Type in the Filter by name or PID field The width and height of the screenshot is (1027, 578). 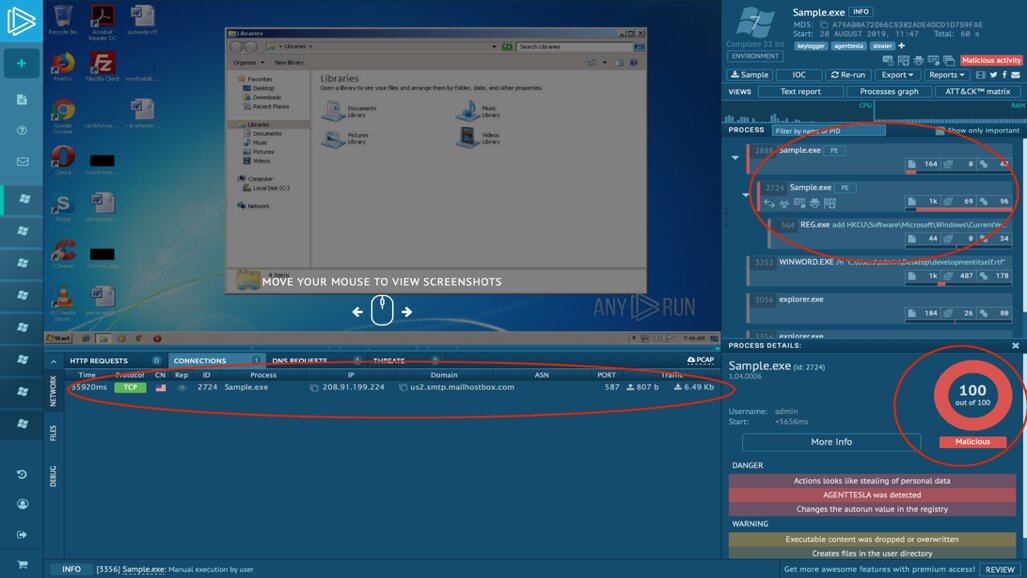tap(828, 130)
